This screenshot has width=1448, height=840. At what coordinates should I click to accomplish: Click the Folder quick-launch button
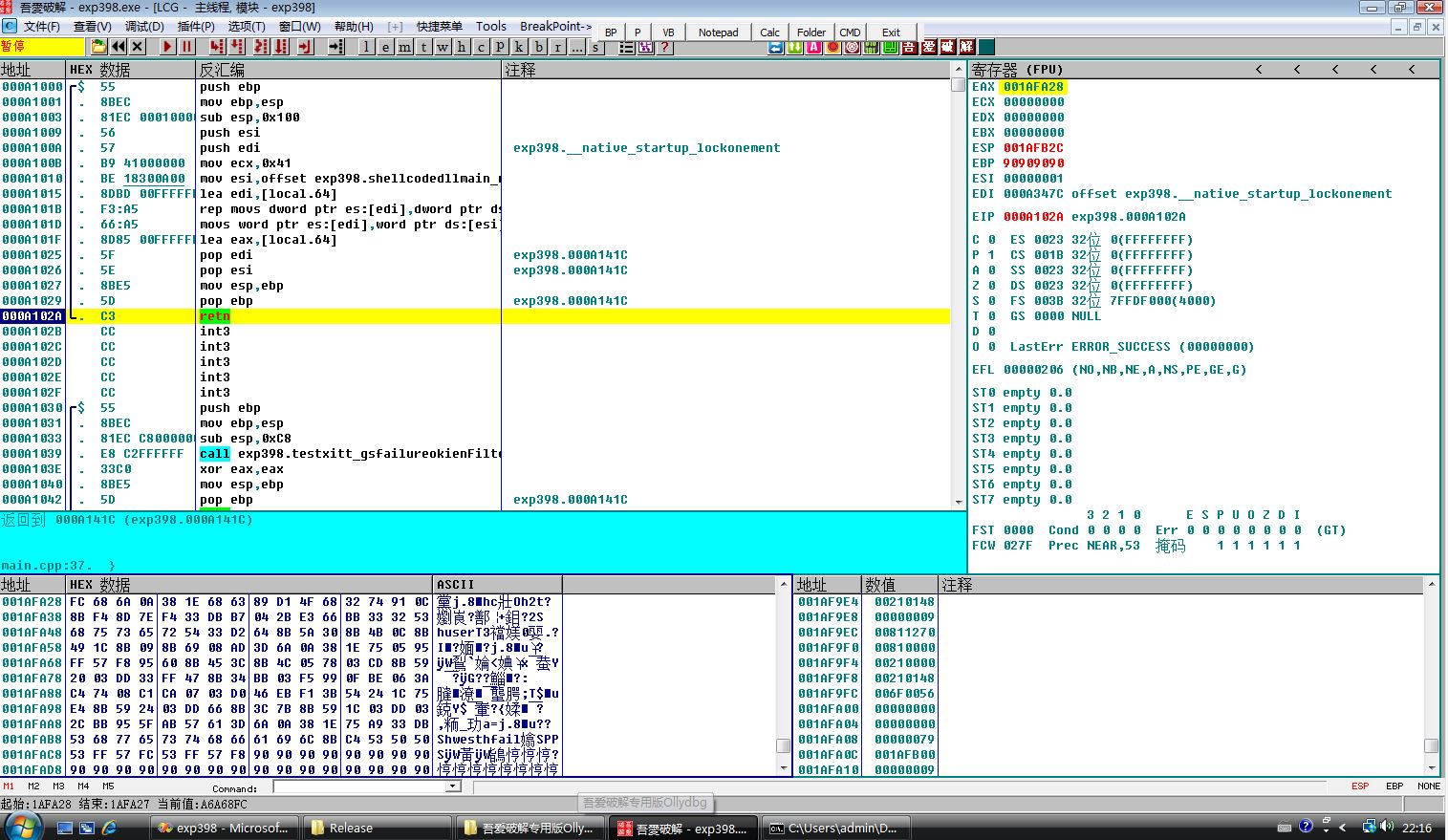coord(811,32)
